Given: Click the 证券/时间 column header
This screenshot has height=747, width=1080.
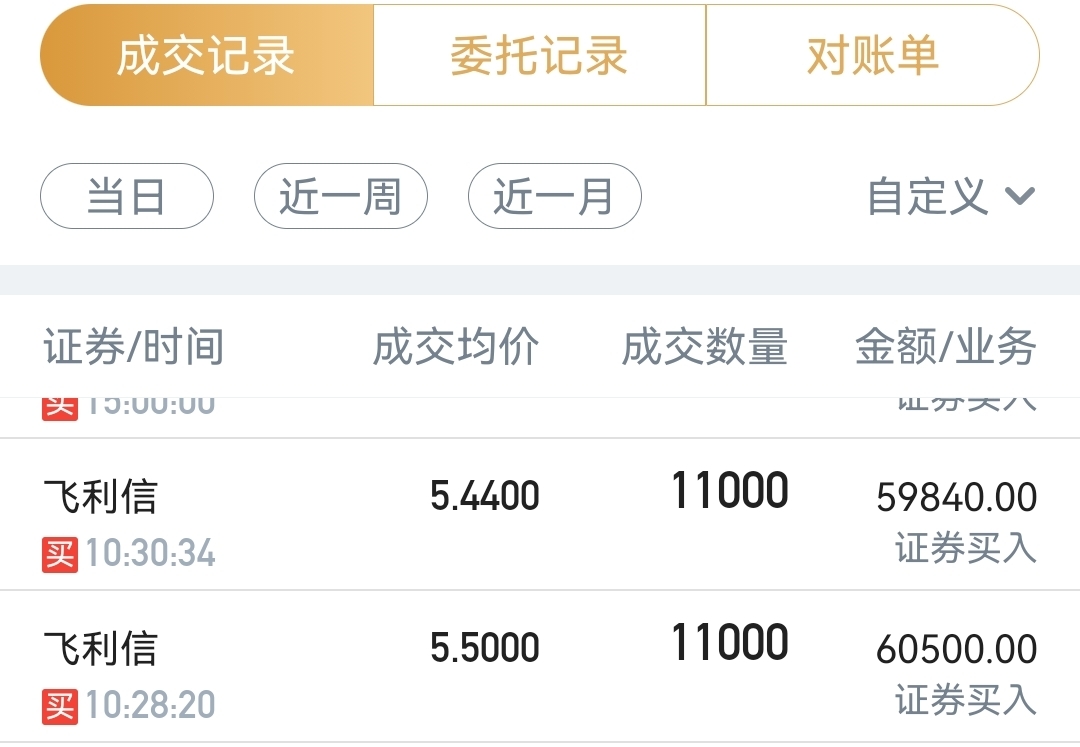Looking at the screenshot, I should point(133,348).
